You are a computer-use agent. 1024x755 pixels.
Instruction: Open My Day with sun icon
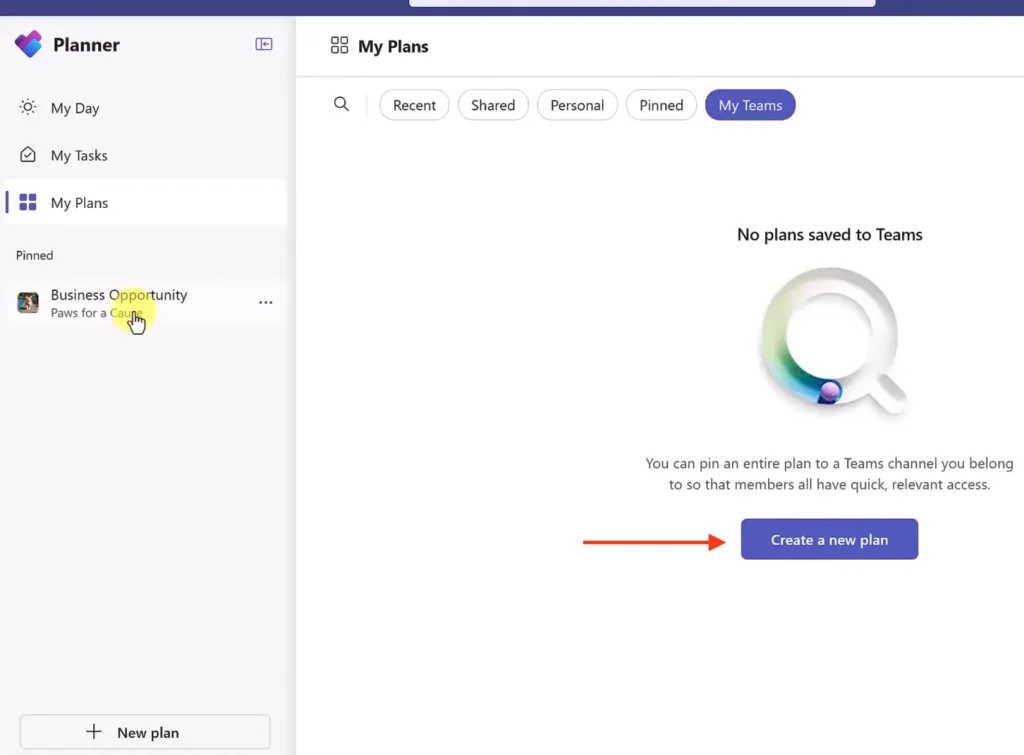(x=74, y=108)
